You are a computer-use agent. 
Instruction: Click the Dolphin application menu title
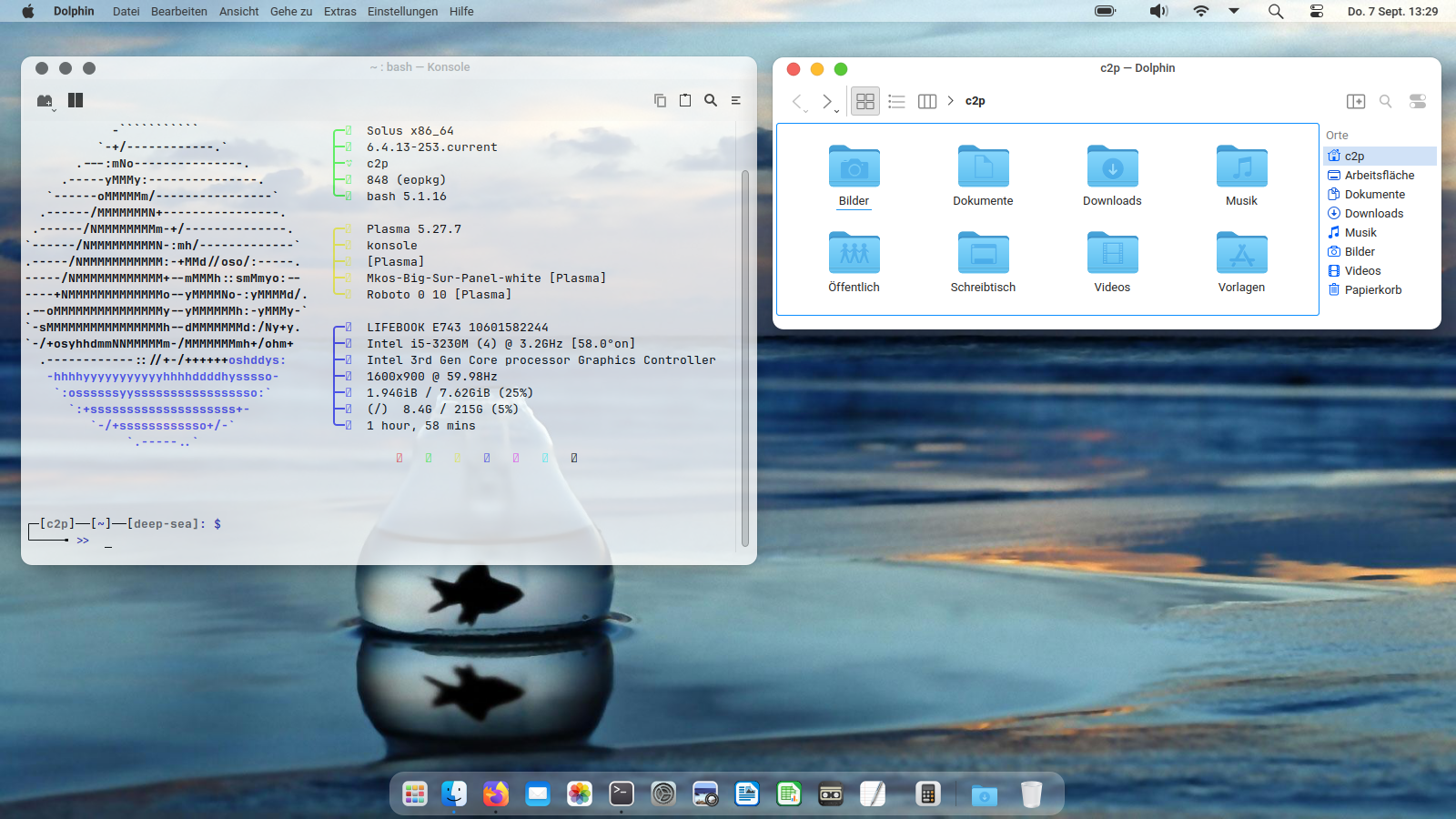click(74, 11)
